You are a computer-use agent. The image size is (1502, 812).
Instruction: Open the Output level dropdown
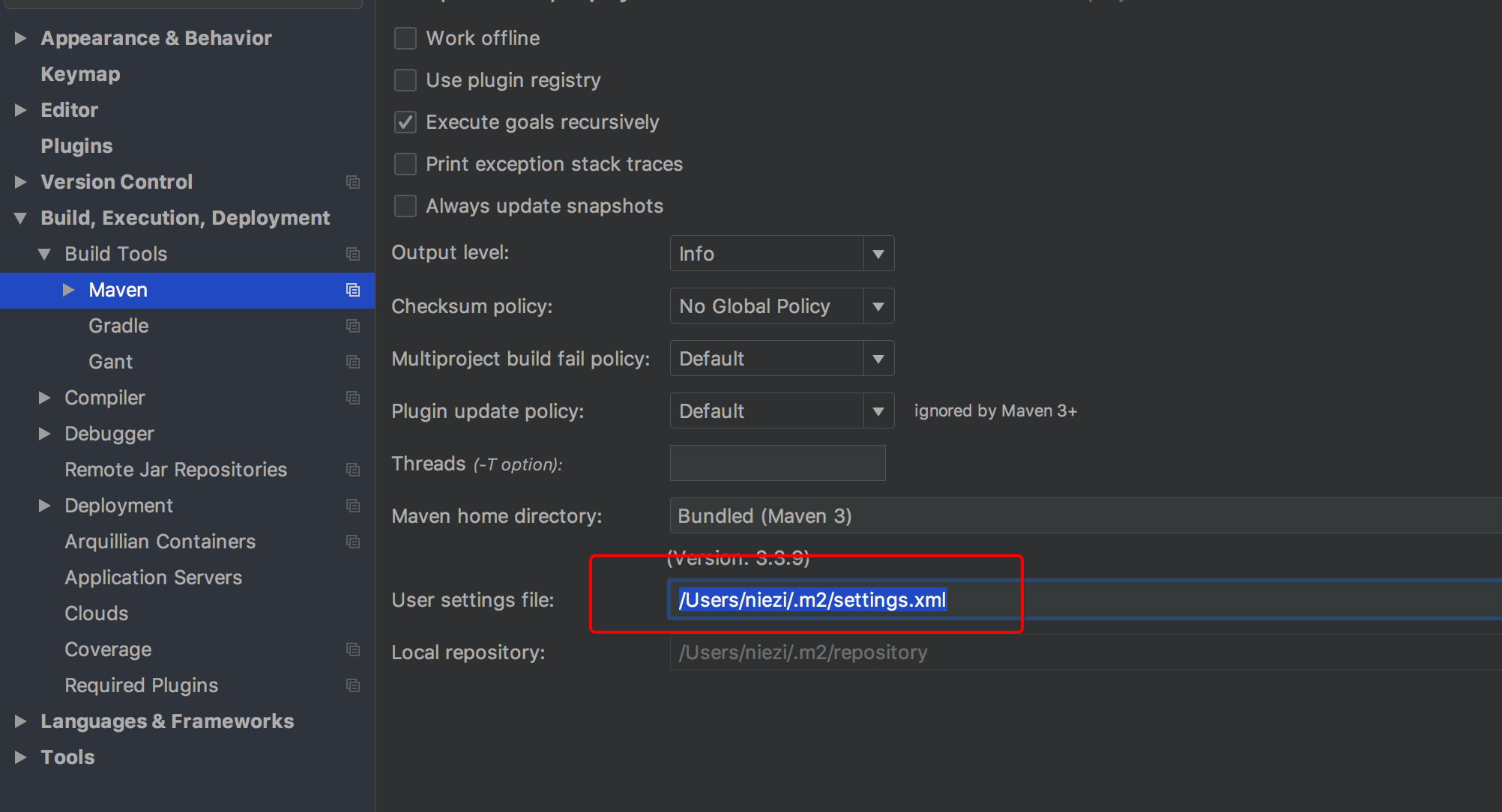tap(781, 254)
